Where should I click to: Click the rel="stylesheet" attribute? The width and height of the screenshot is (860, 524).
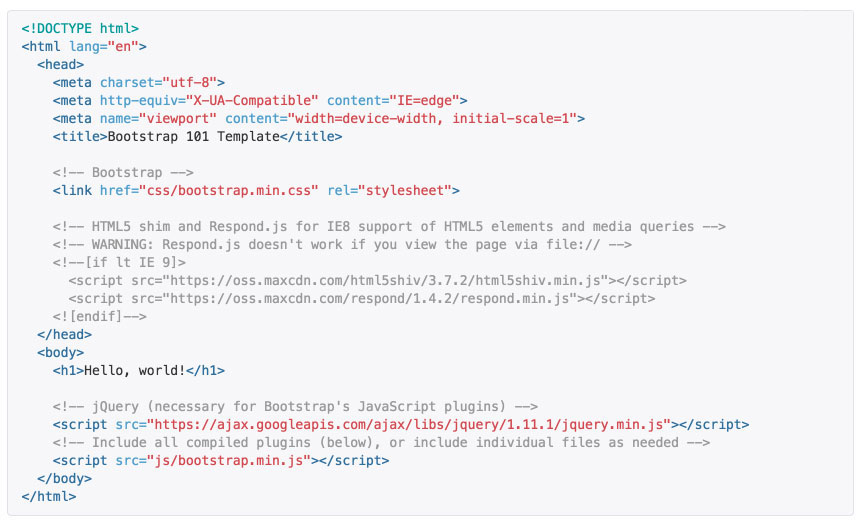pos(396,190)
